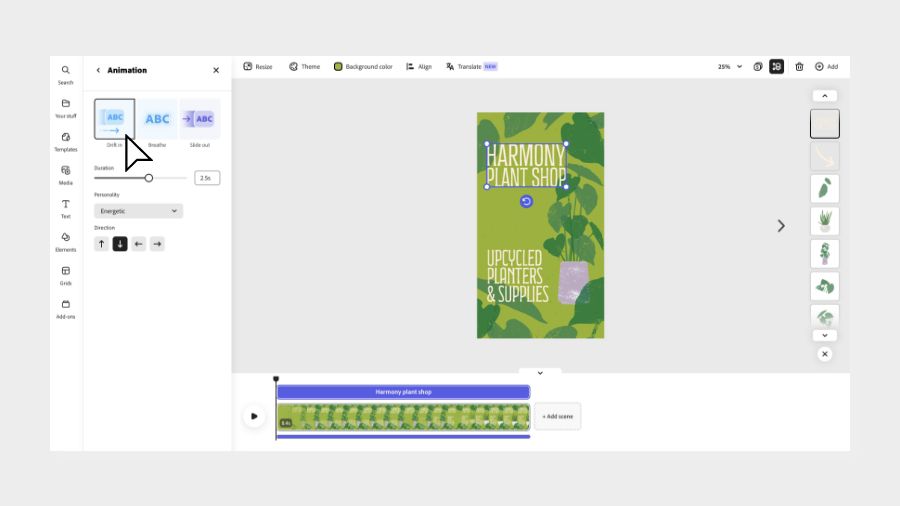This screenshot has height=506, width=900.
Task: Open the Align options
Action: [419, 67]
